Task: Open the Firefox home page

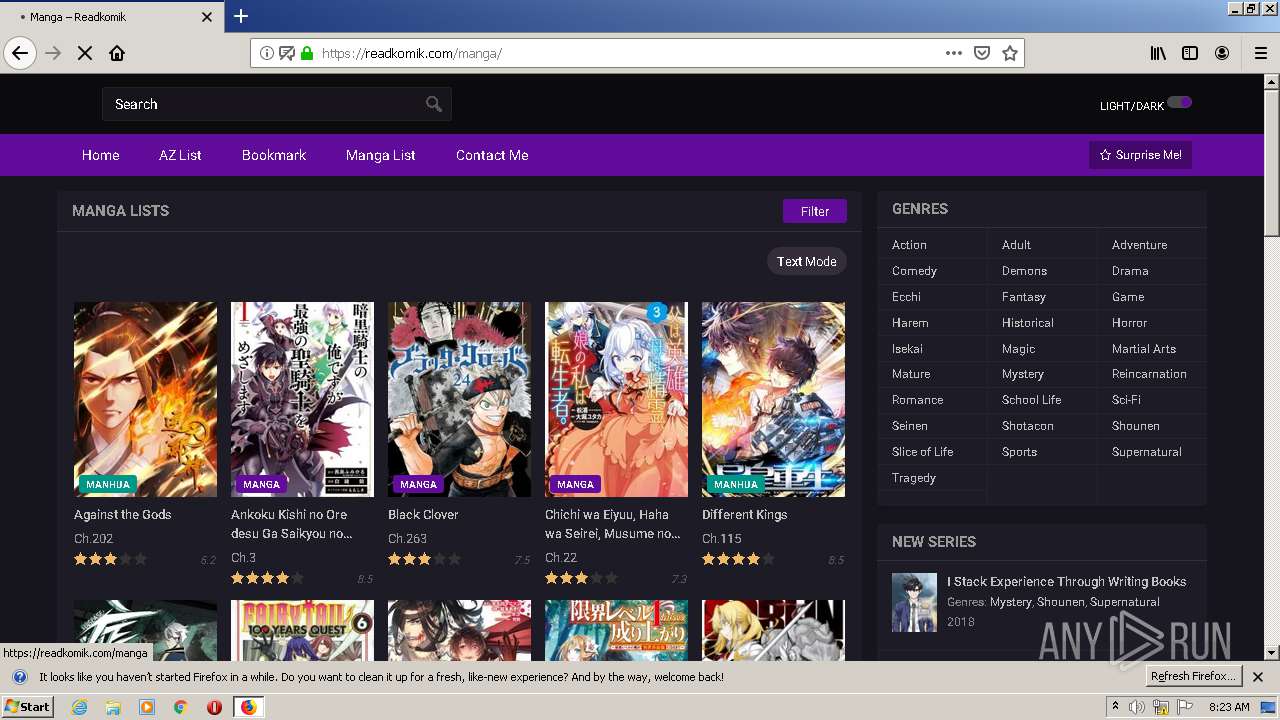Action: [117, 53]
